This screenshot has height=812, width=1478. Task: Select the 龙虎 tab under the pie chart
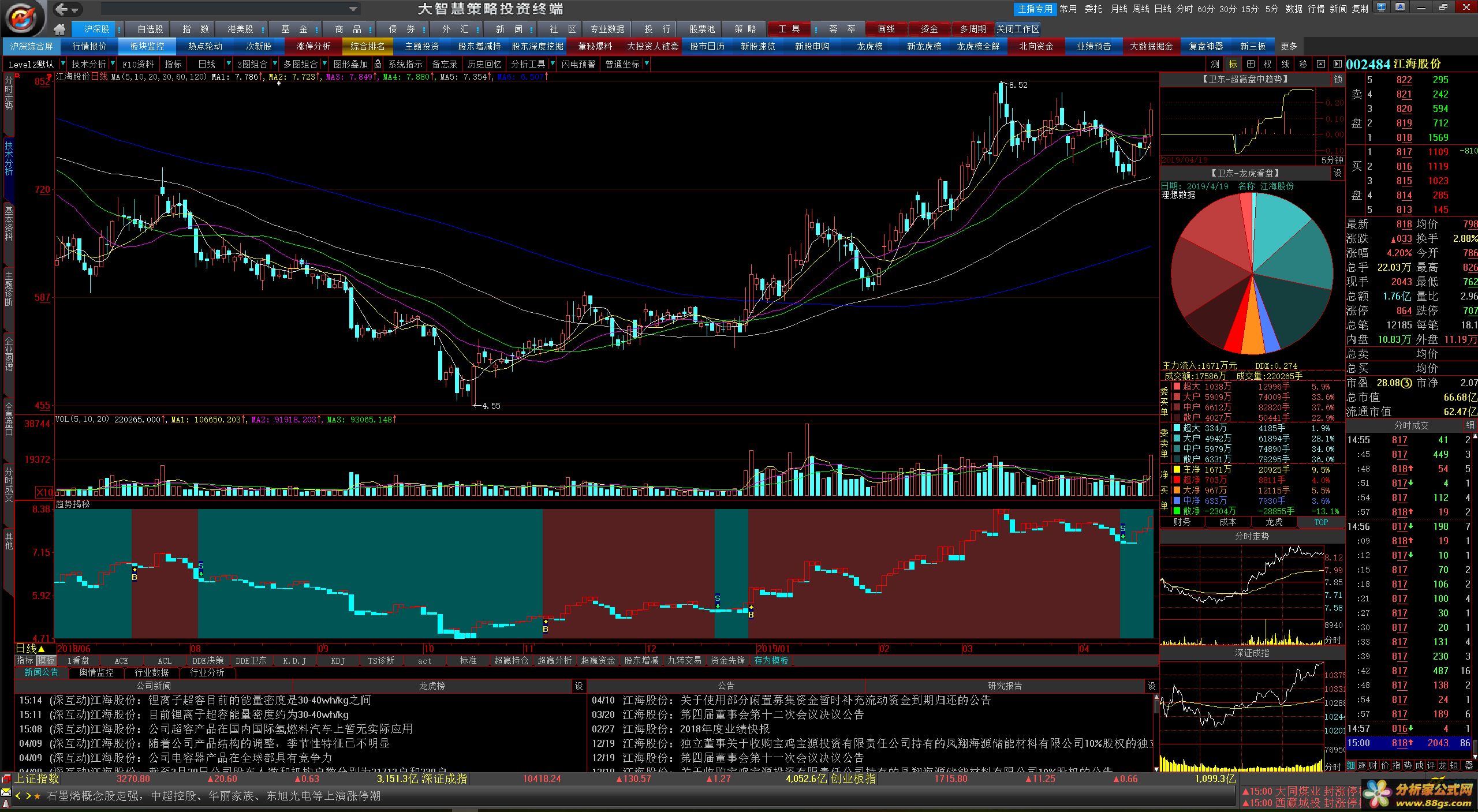(x=1274, y=522)
